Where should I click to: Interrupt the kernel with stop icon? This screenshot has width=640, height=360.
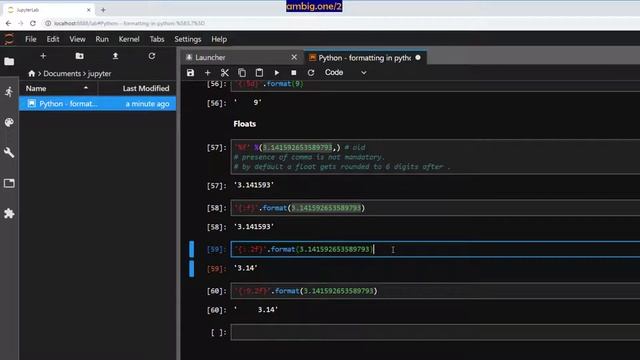point(293,73)
